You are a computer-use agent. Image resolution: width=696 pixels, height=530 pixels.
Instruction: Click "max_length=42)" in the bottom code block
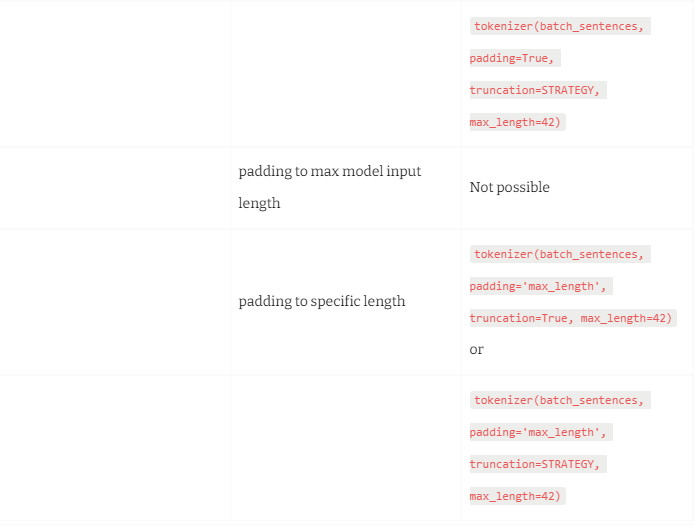pyautogui.click(x=516, y=496)
